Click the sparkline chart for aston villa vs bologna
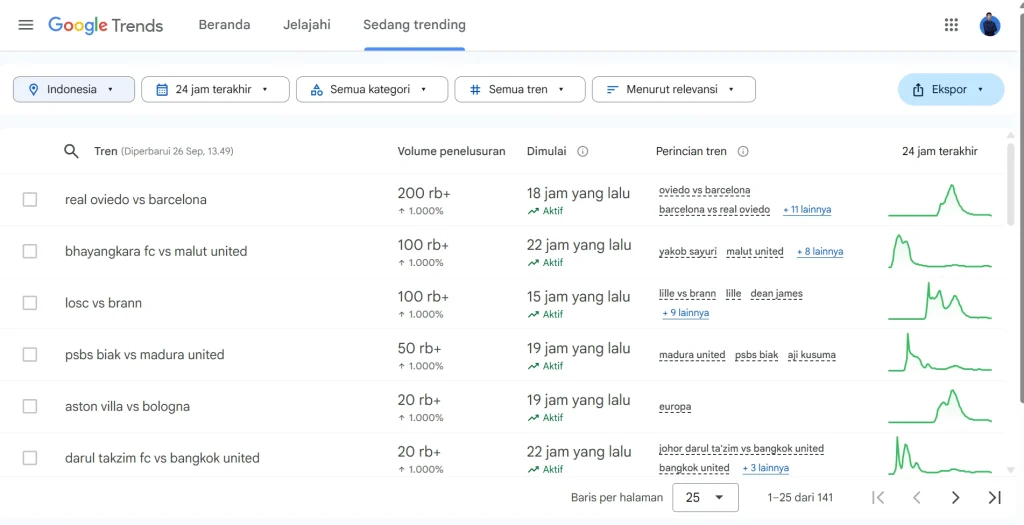The height and width of the screenshot is (525, 1024). click(x=940, y=406)
